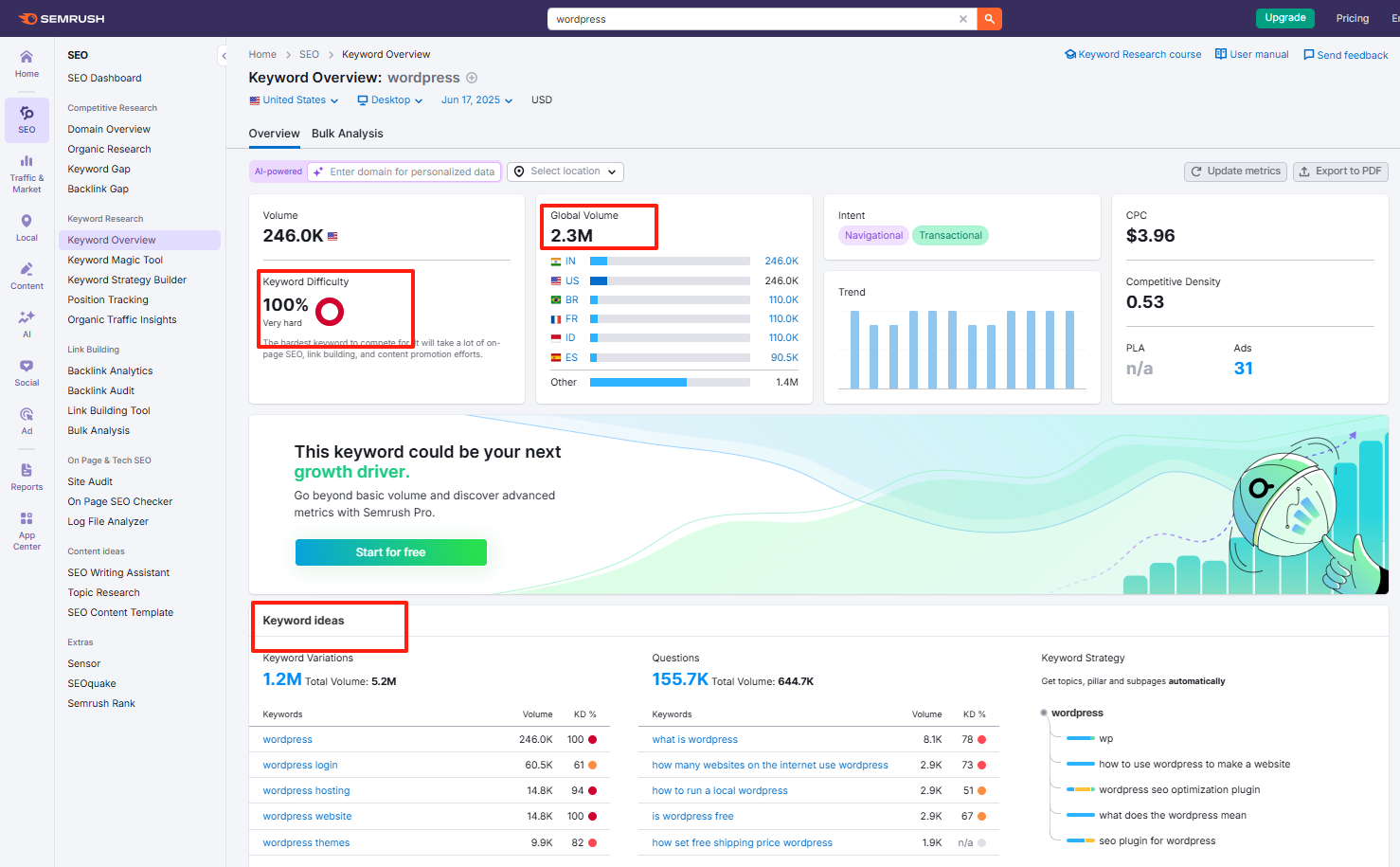Viewport: 1400px width, 867px height.
Task: Expand the Select location dropdown
Action: 565,172
